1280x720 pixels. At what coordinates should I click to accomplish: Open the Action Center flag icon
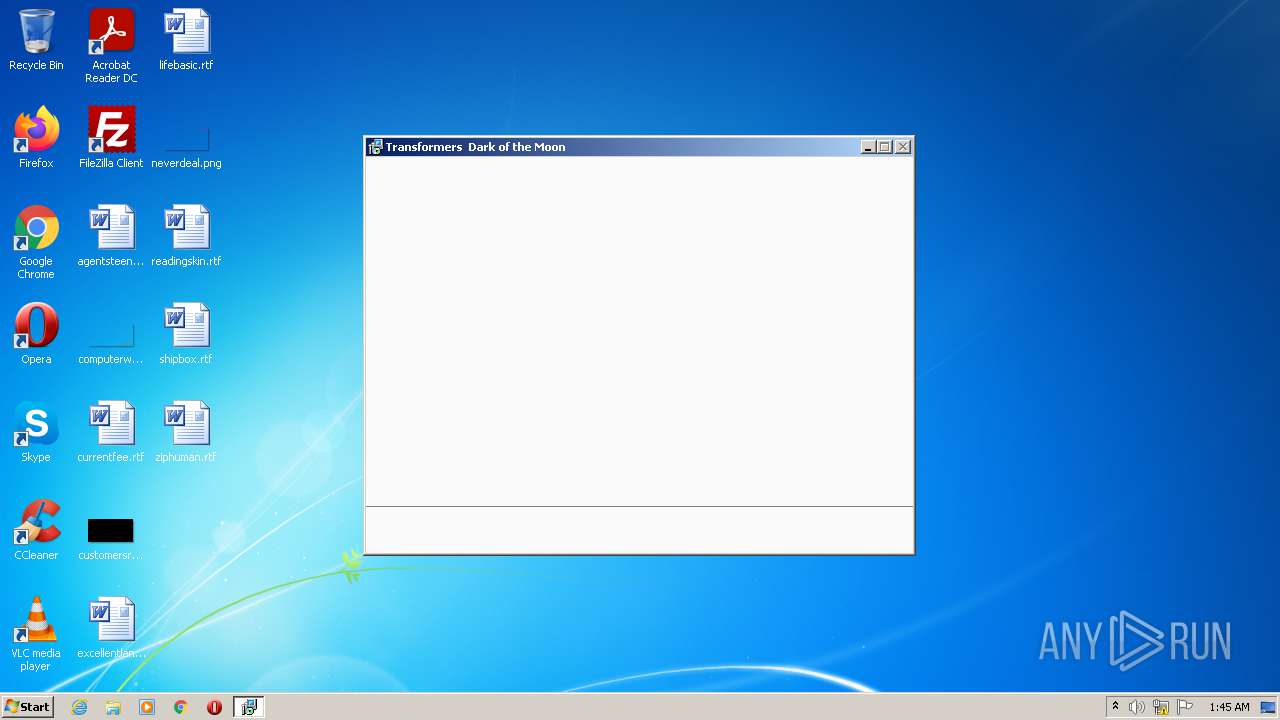point(1185,707)
